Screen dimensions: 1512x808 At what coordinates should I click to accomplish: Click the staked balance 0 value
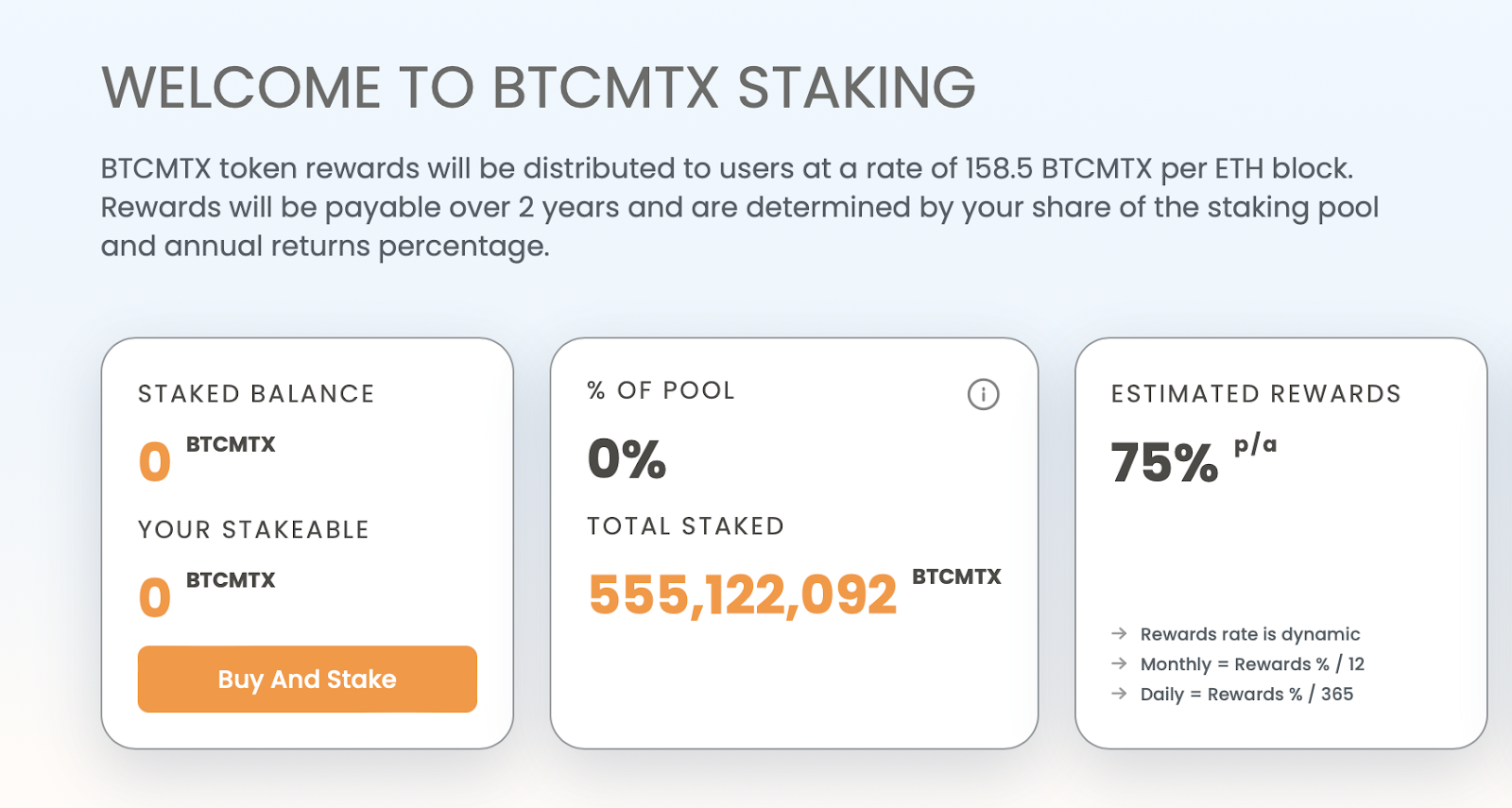[155, 462]
